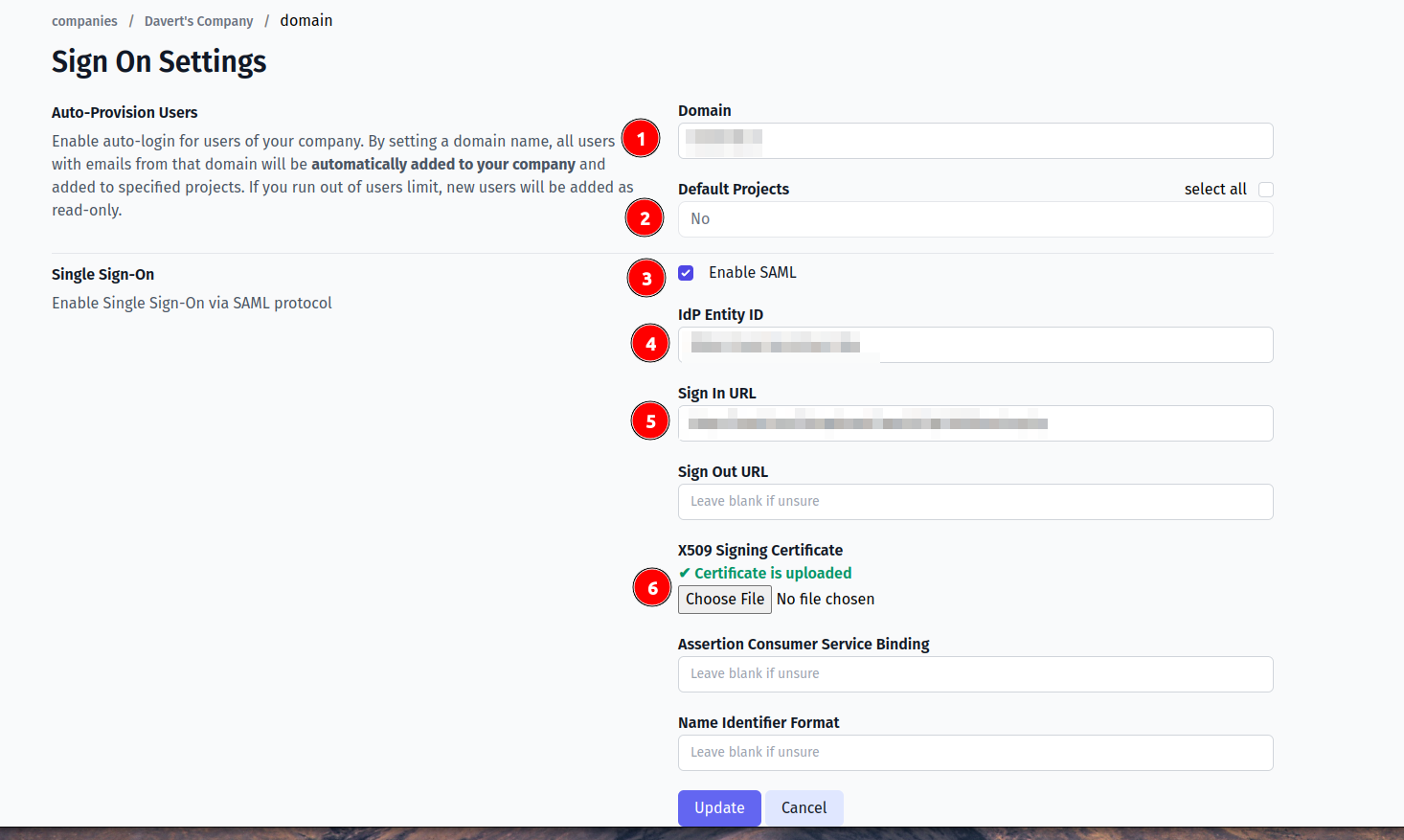Click Assertion Consumer Service Binding field
This screenshot has width=1404, height=840.
click(x=975, y=674)
